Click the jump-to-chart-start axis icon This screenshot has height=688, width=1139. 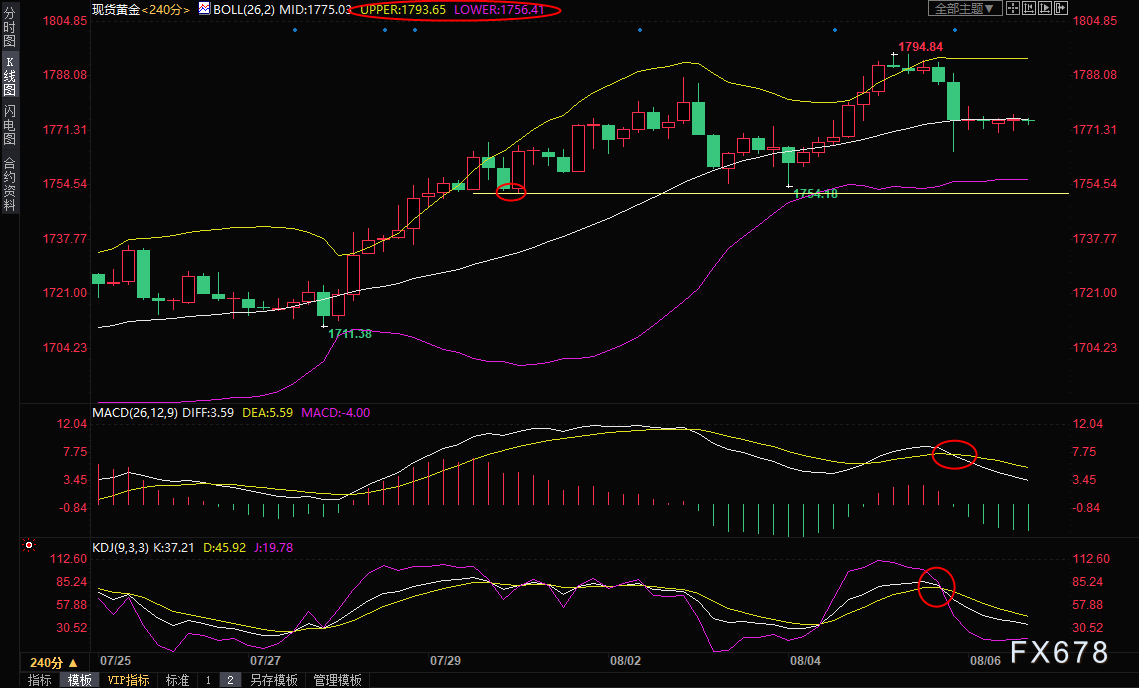[x=1029, y=9]
